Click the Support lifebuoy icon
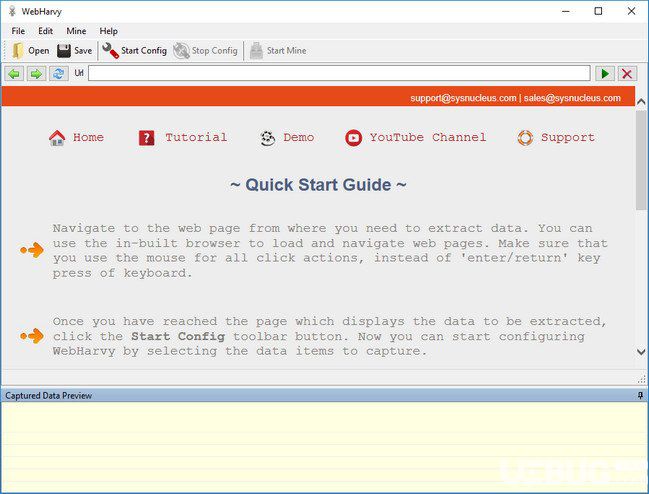The width and height of the screenshot is (649, 494). pos(525,138)
